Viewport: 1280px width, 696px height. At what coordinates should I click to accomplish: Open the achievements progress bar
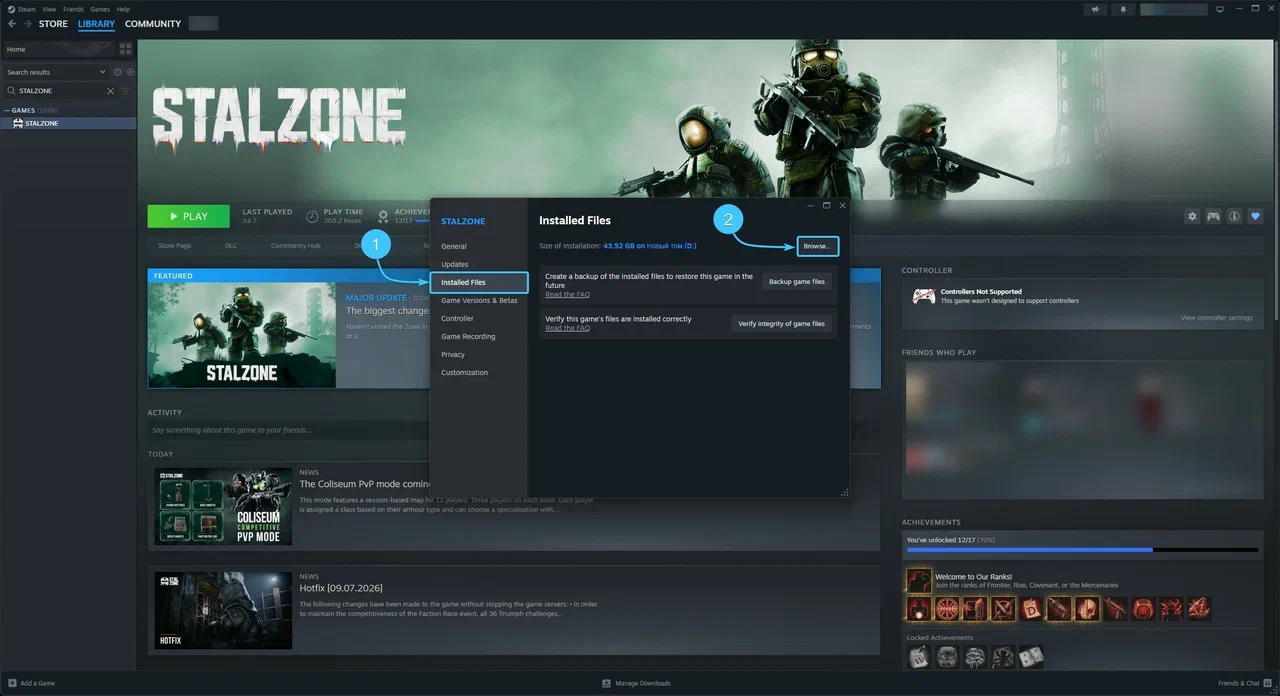point(1082,549)
